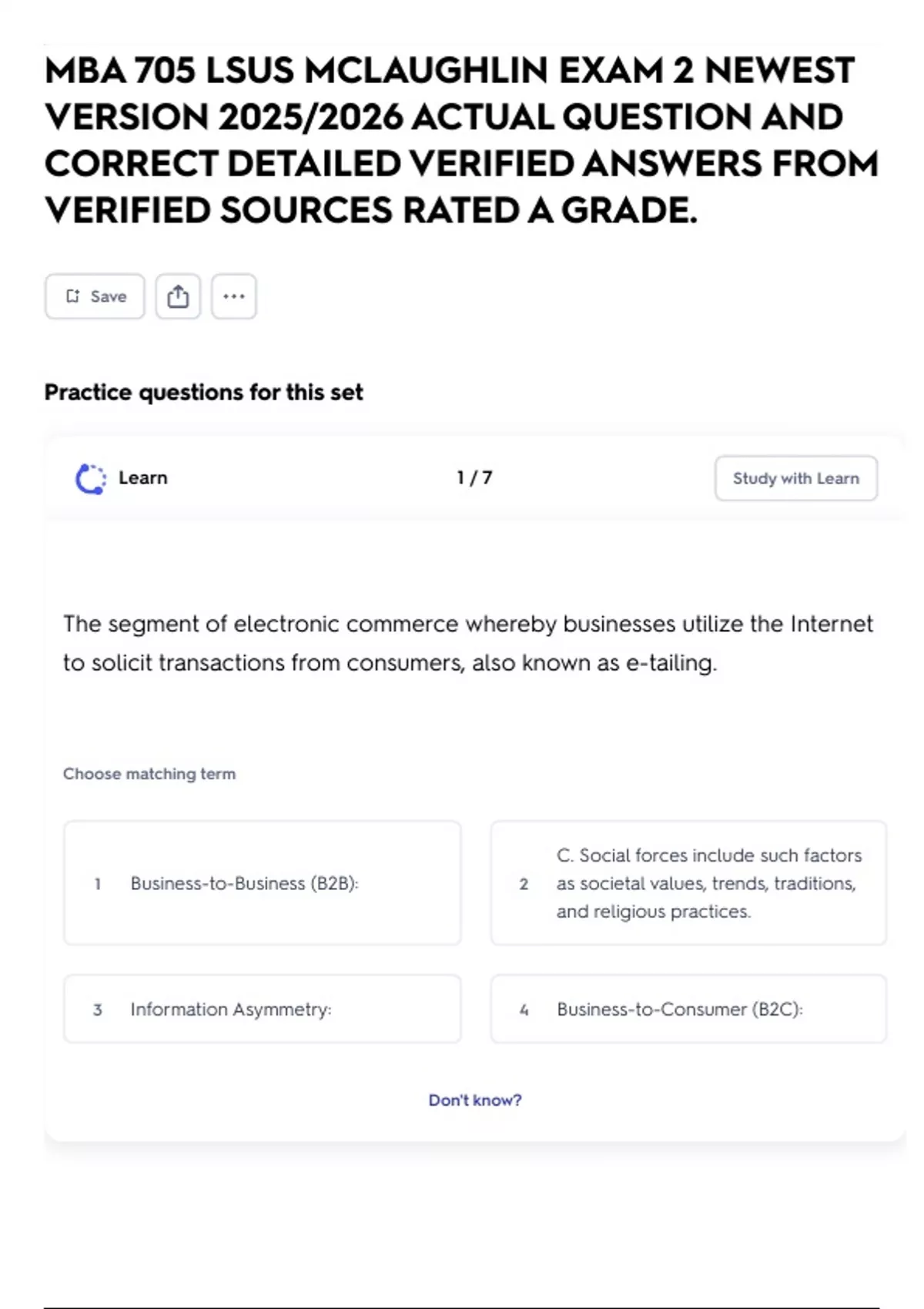The image size is (924, 1309).
Task: Click the number 3 badge on the Information Asymmetry card
Action: pos(98,1009)
